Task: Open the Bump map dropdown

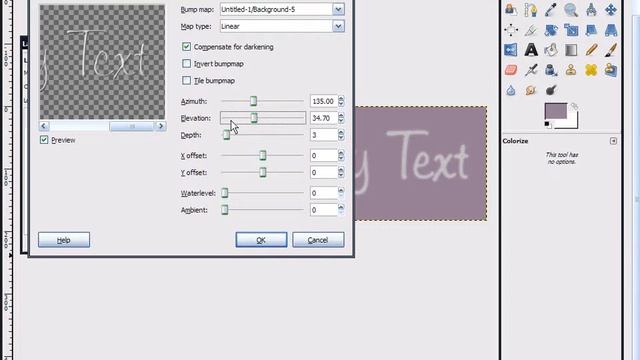Action: [338, 9]
